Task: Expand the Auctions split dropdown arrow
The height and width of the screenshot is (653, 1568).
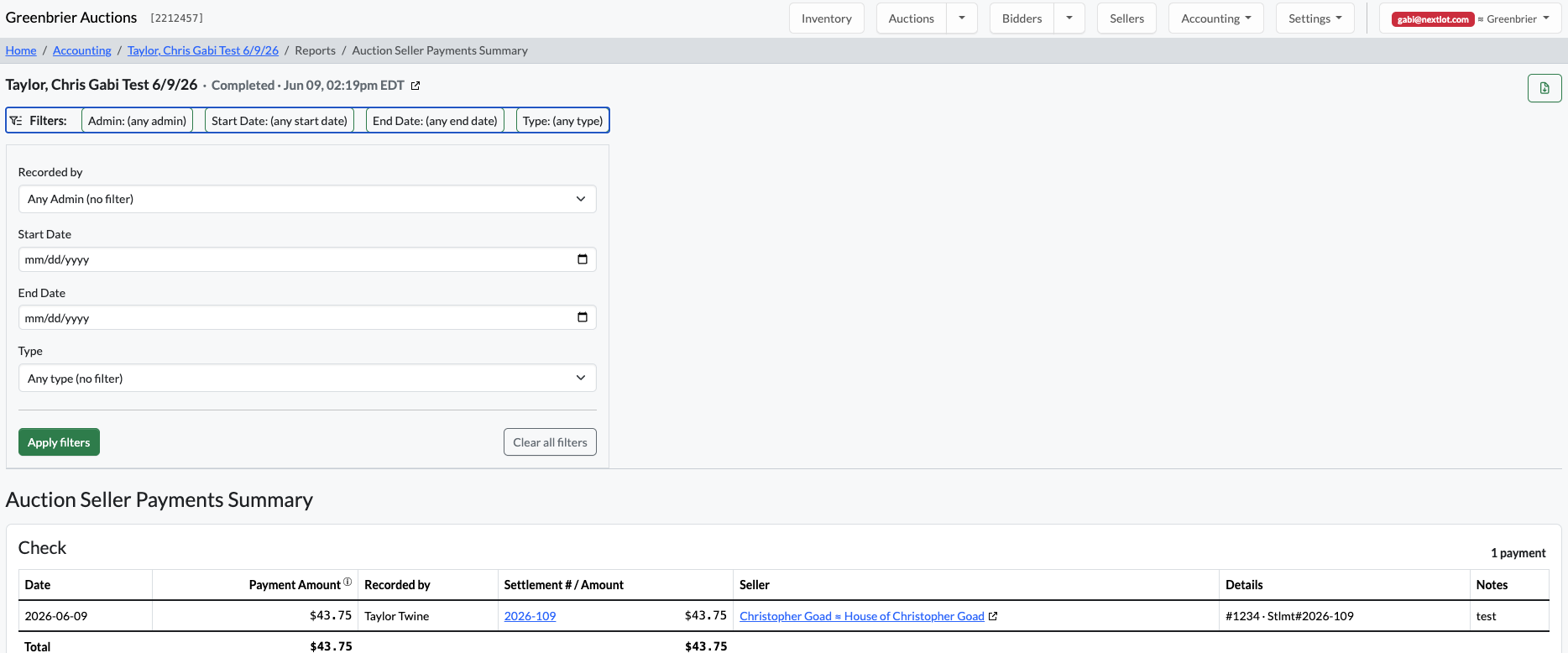Action: click(x=962, y=18)
